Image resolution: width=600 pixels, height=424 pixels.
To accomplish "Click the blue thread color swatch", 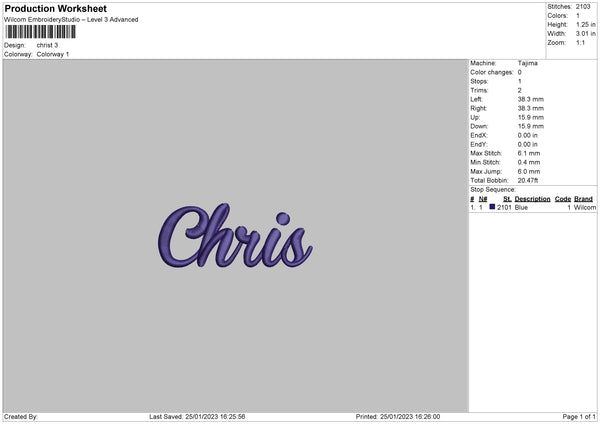I will click(492, 207).
